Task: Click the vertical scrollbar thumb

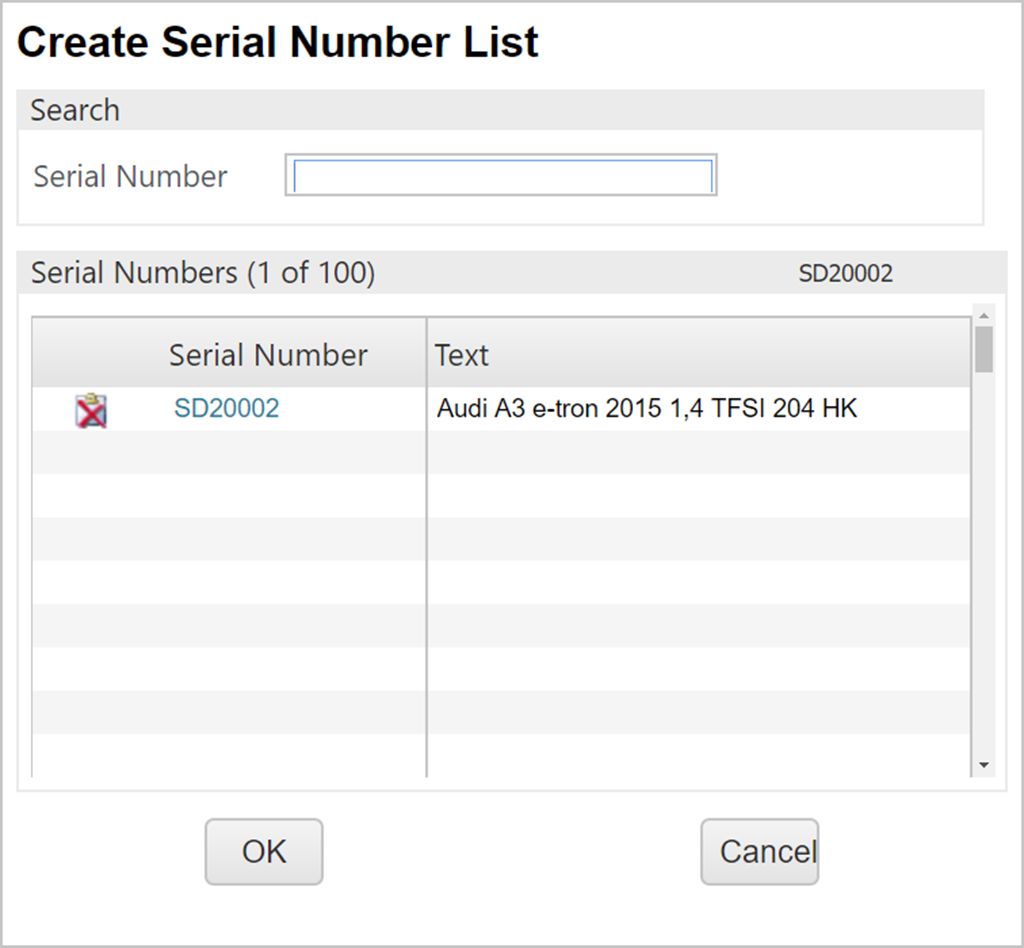Action: point(984,349)
